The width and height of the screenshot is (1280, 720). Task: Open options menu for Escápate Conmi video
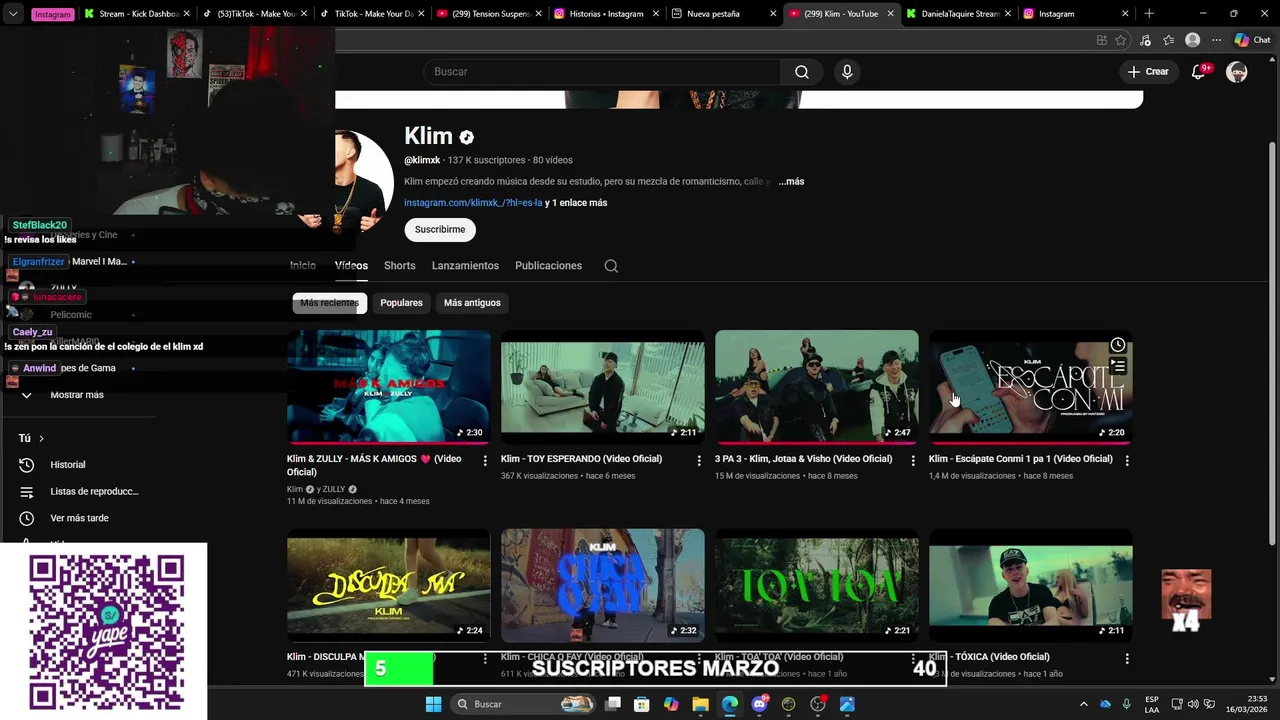[x=1127, y=460]
